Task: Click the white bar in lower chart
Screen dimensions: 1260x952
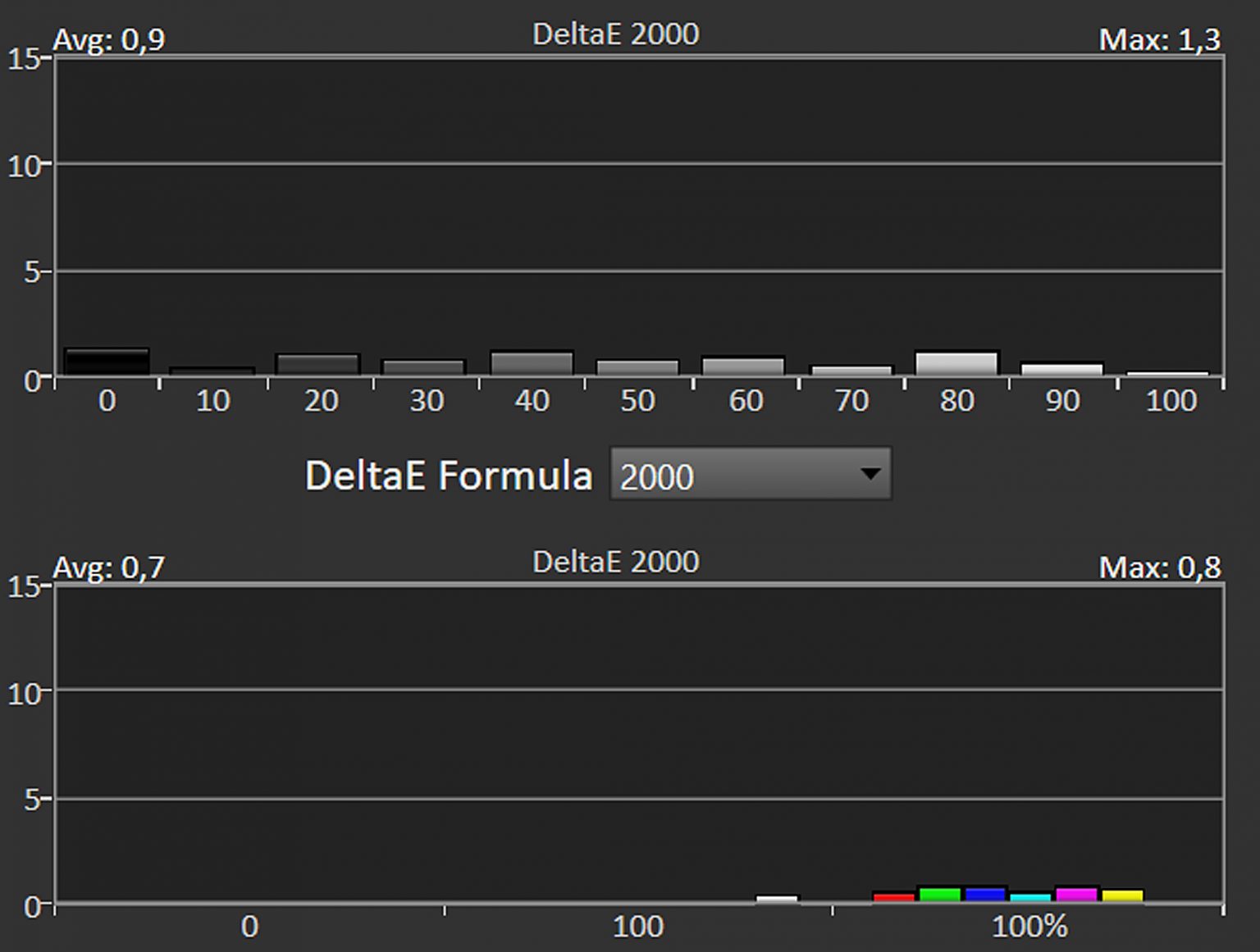Action: click(x=777, y=900)
